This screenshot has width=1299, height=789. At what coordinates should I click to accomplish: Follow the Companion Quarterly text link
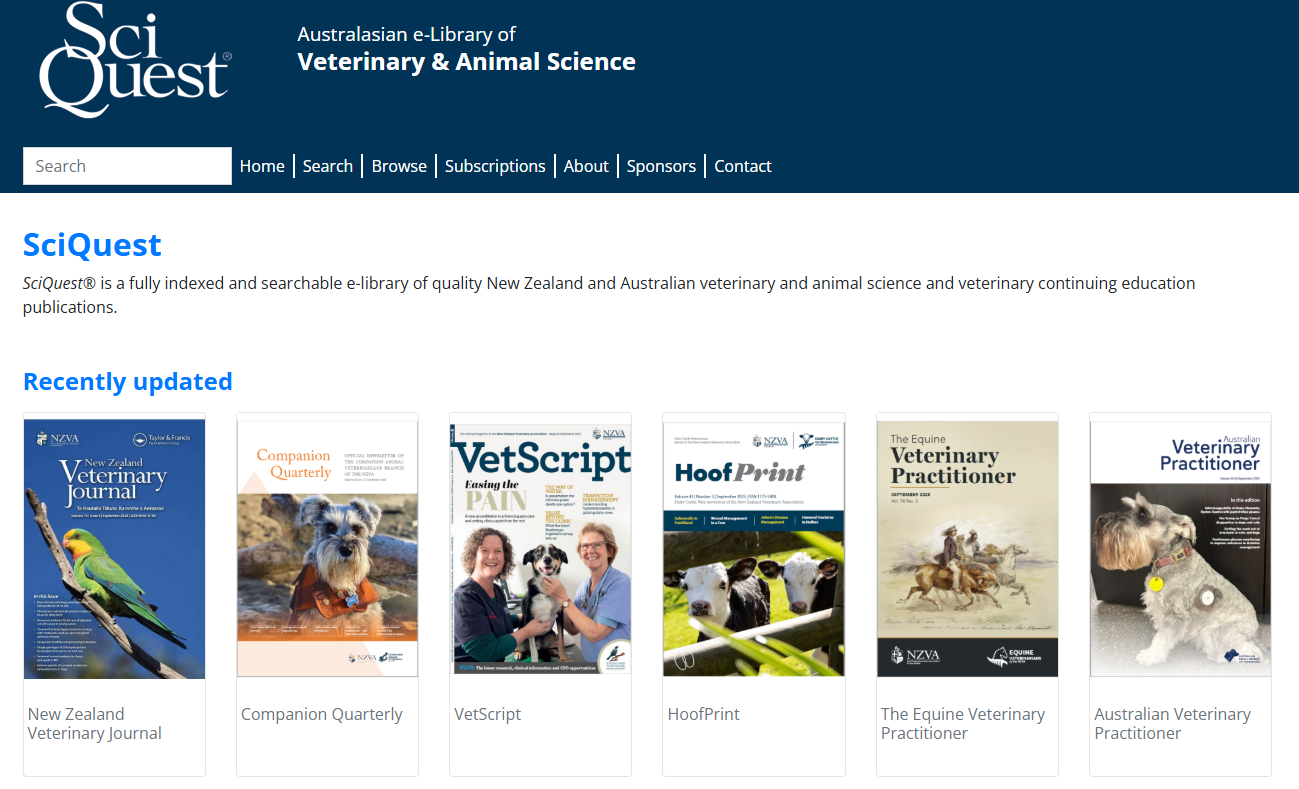(322, 714)
